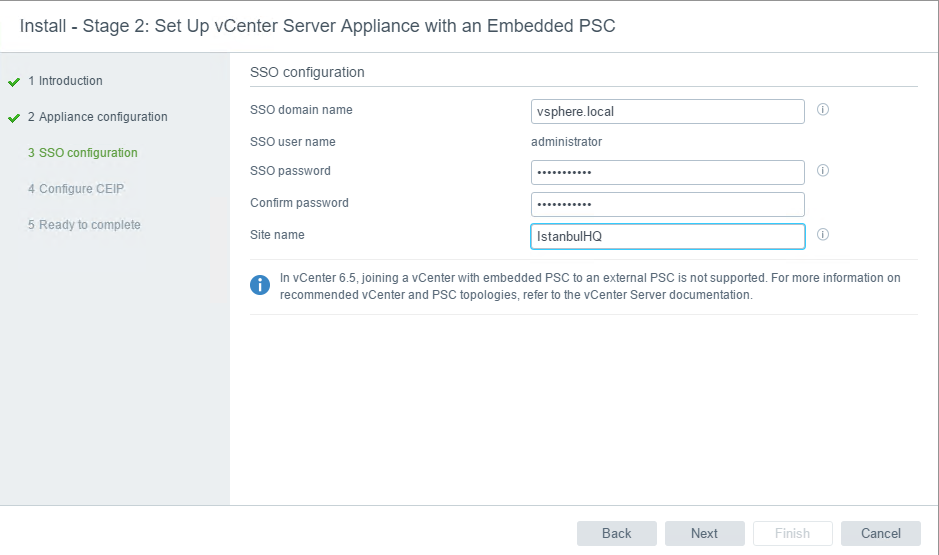The image size is (939, 555).
Task: Click into the SSO password field
Action: click(668, 172)
